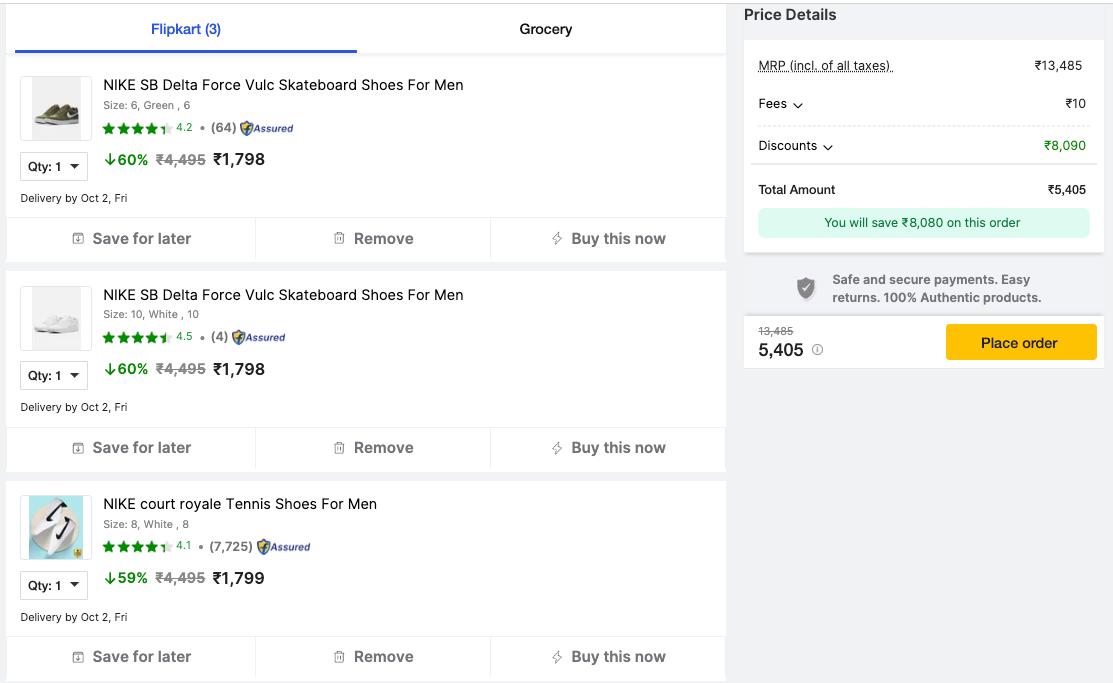
Task: Open the green Size 6 product title
Action: click(x=283, y=85)
